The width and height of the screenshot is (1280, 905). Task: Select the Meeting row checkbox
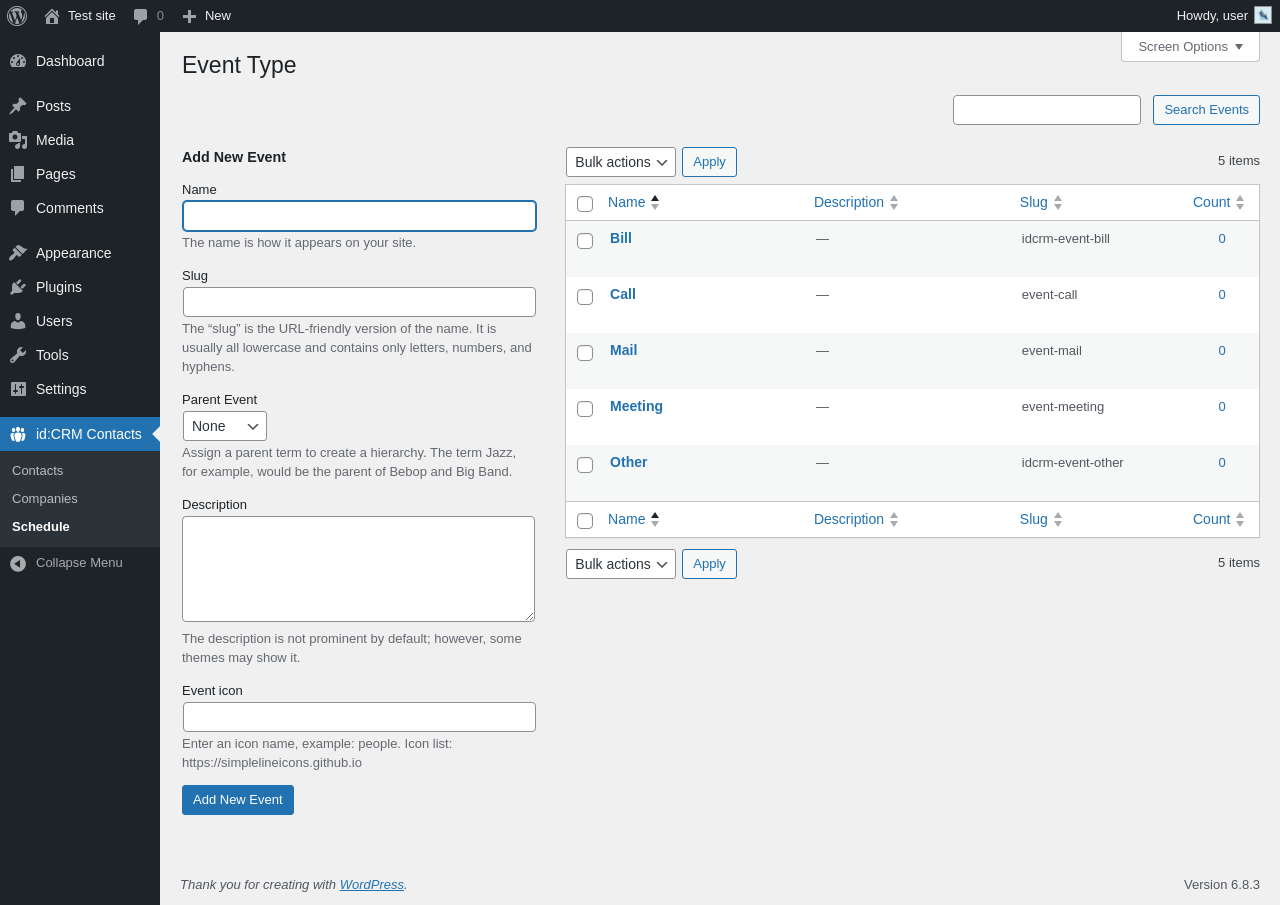(x=585, y=409)
